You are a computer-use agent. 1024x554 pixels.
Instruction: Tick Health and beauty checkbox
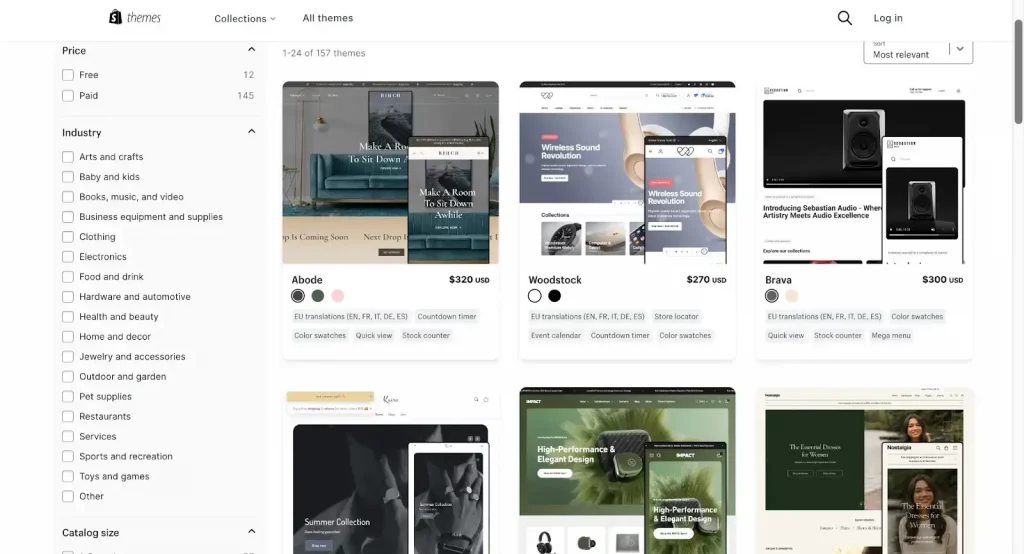[68, 317]
